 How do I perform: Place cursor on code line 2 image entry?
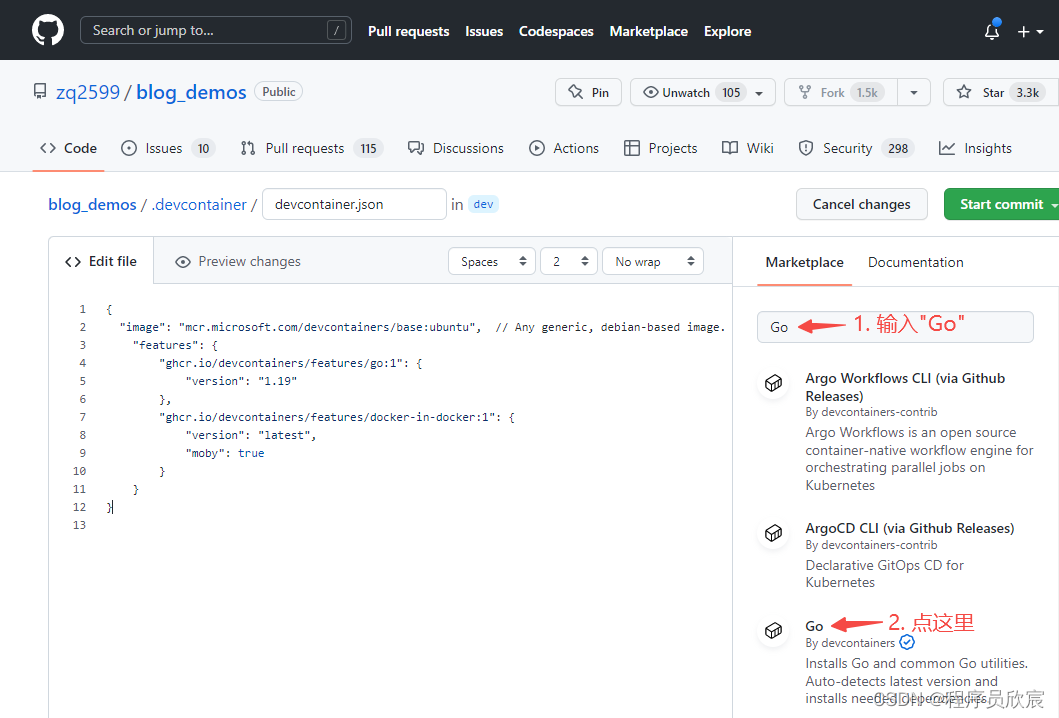pyautogui.click(x=422, y=327)
